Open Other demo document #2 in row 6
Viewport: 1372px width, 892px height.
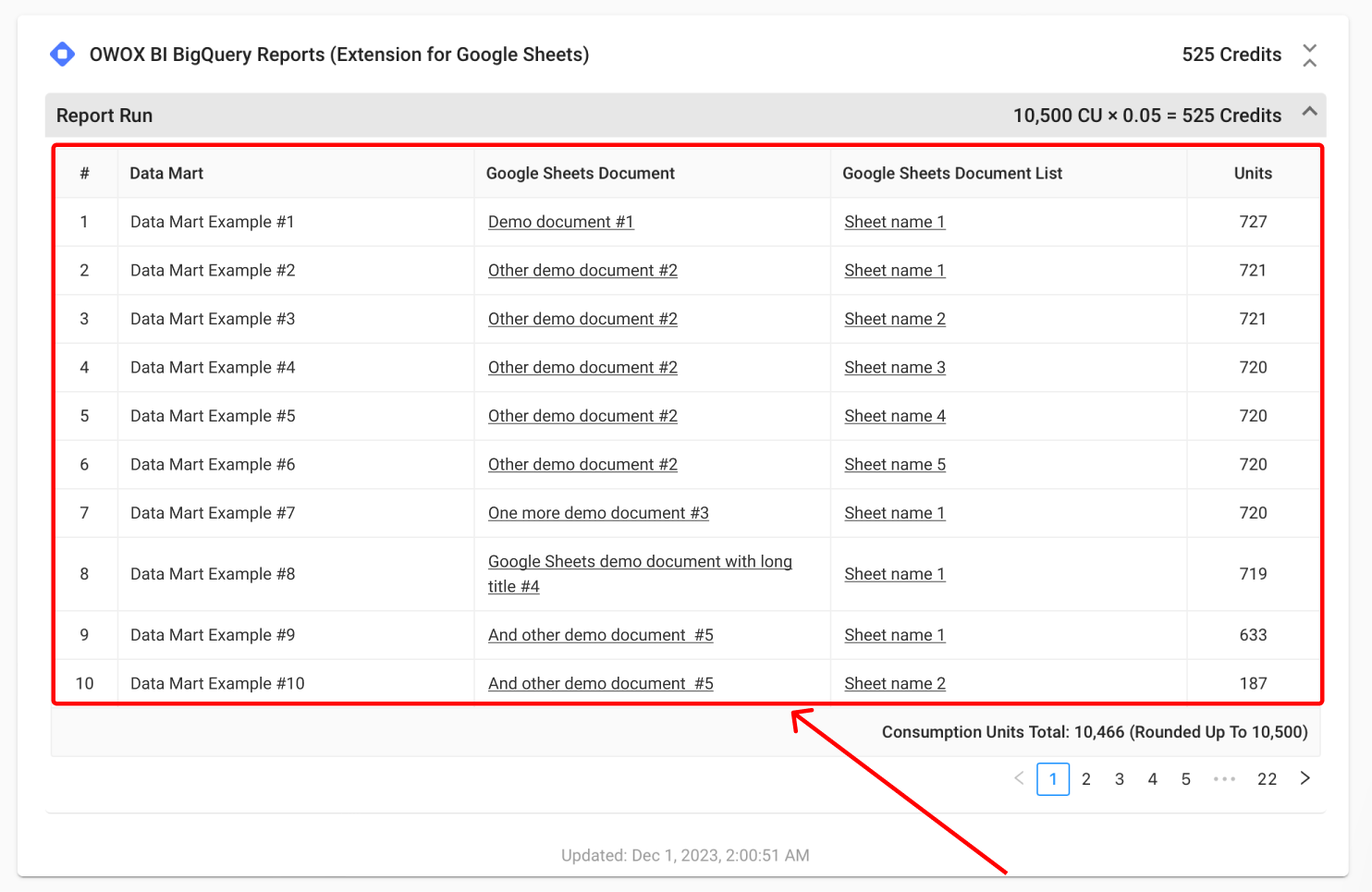click(582, 465)
